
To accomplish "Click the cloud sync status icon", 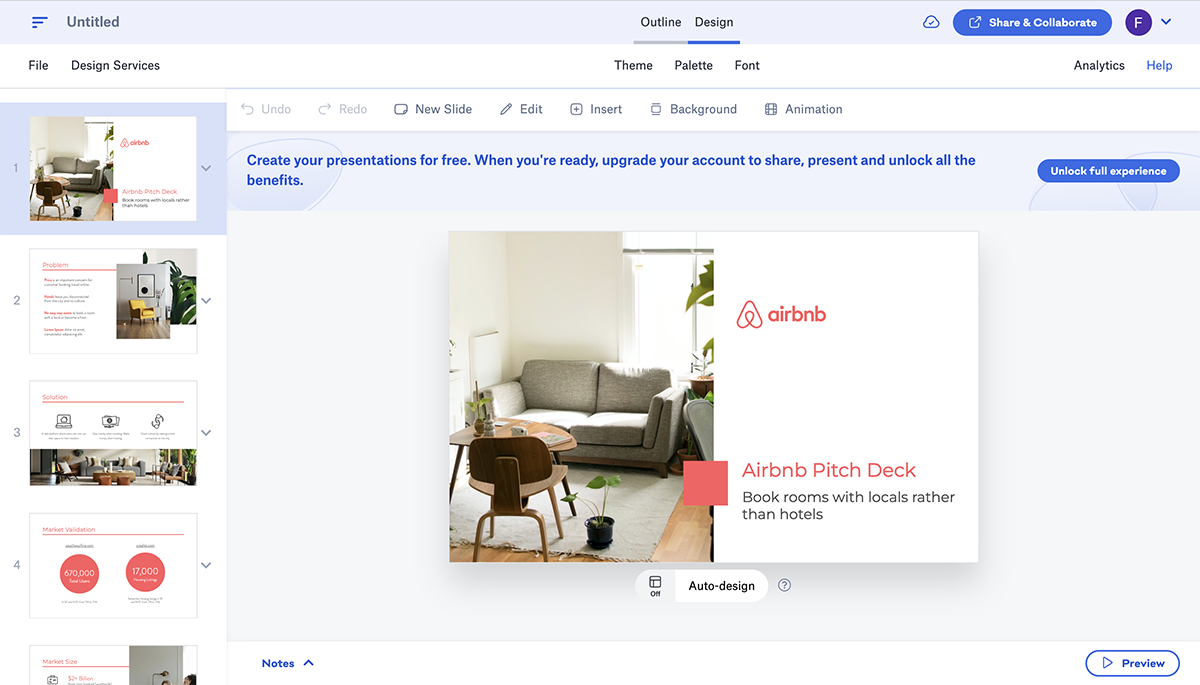I will [931, 21].
